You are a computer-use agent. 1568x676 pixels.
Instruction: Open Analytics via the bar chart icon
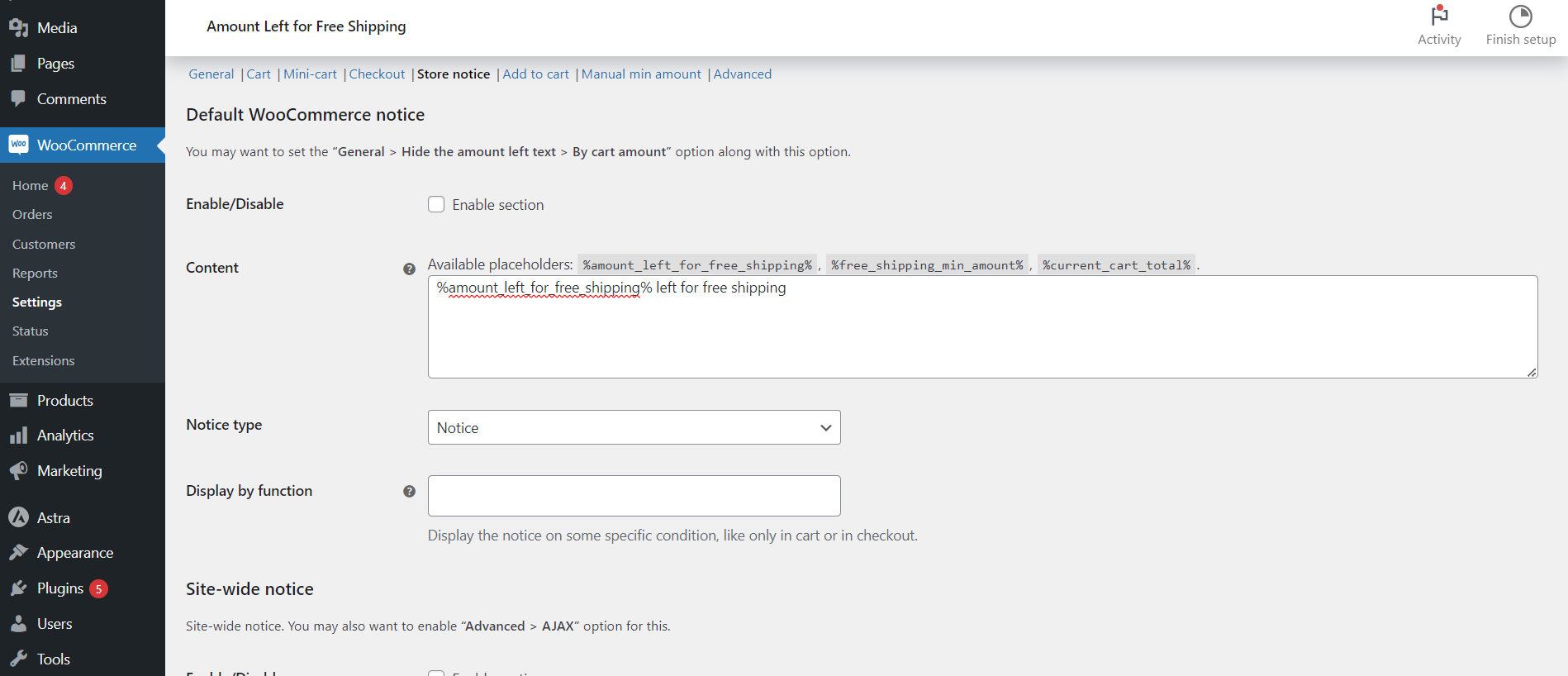coord(18,436)
